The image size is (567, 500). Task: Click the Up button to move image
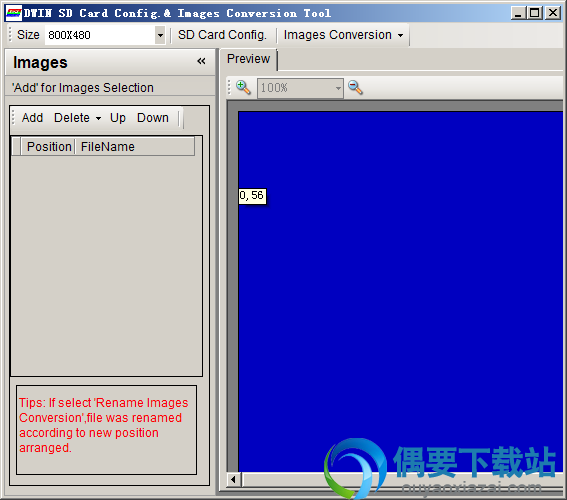point(118,118)
